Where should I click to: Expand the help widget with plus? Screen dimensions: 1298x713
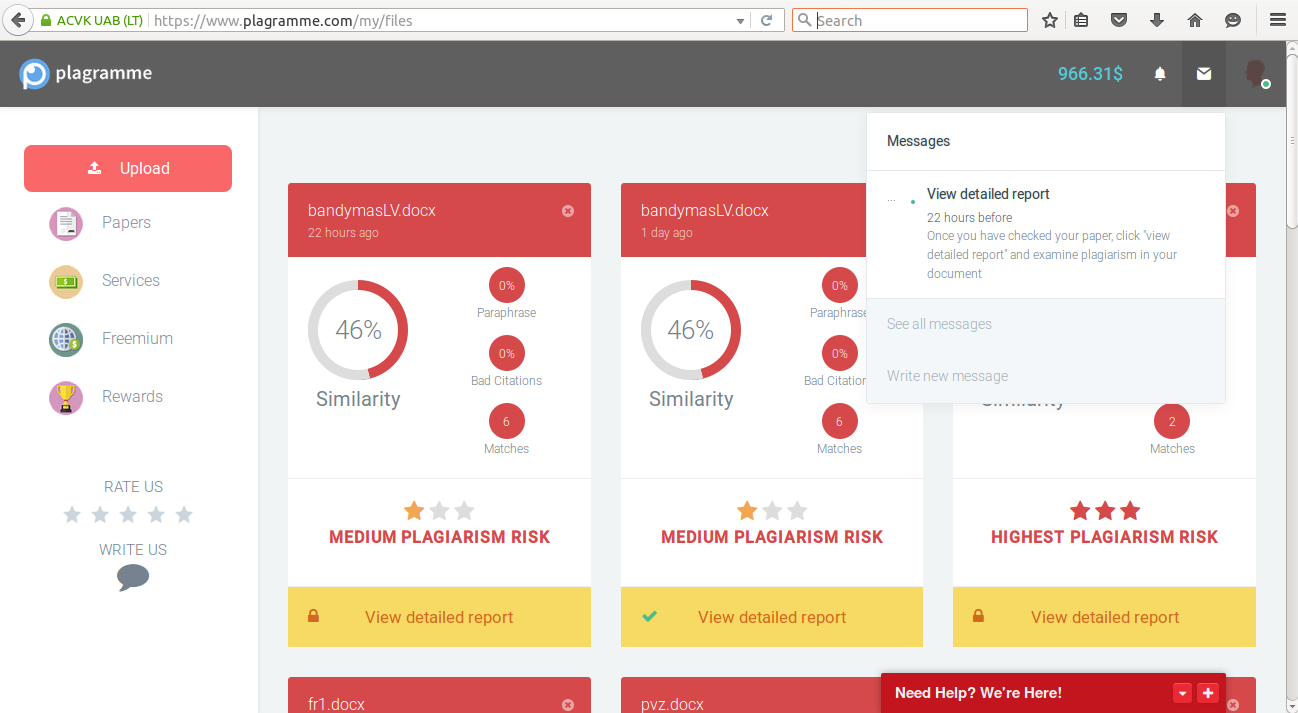click(x=1207, y=693)
